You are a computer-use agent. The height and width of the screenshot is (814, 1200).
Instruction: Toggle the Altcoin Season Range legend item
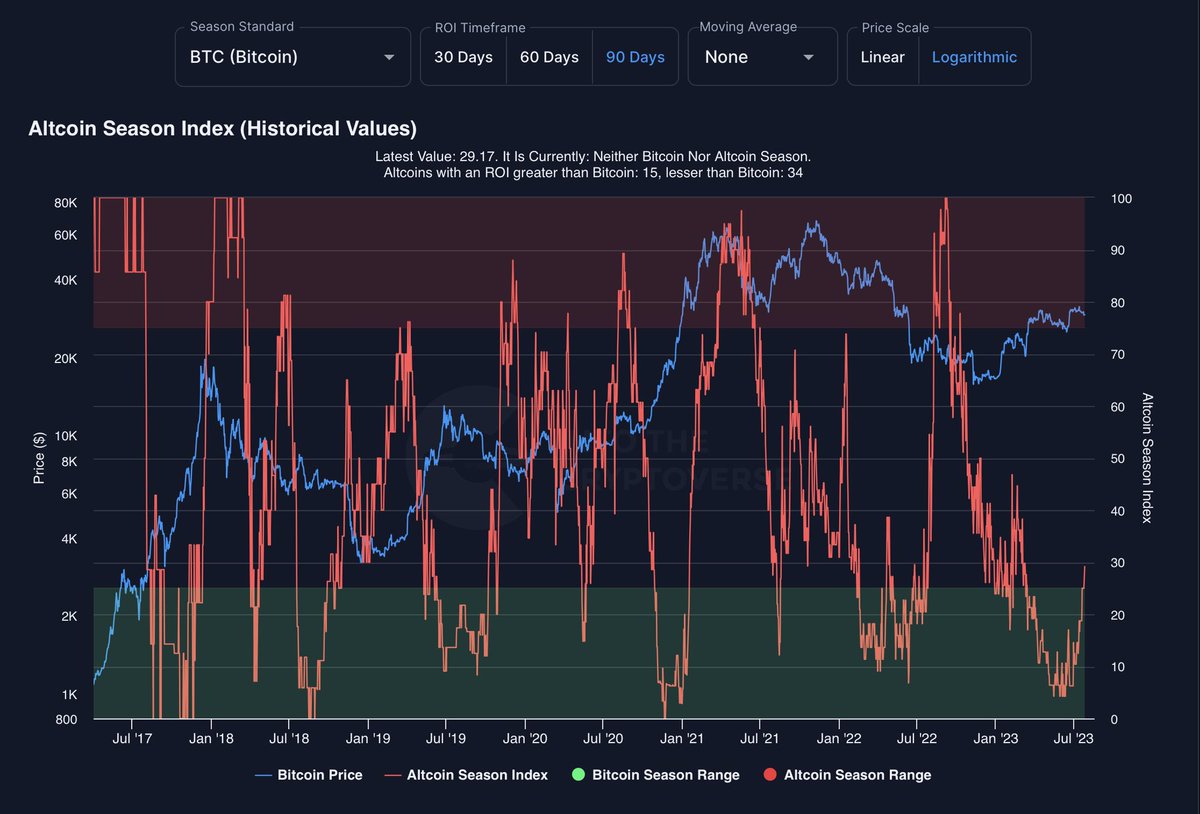846,775
